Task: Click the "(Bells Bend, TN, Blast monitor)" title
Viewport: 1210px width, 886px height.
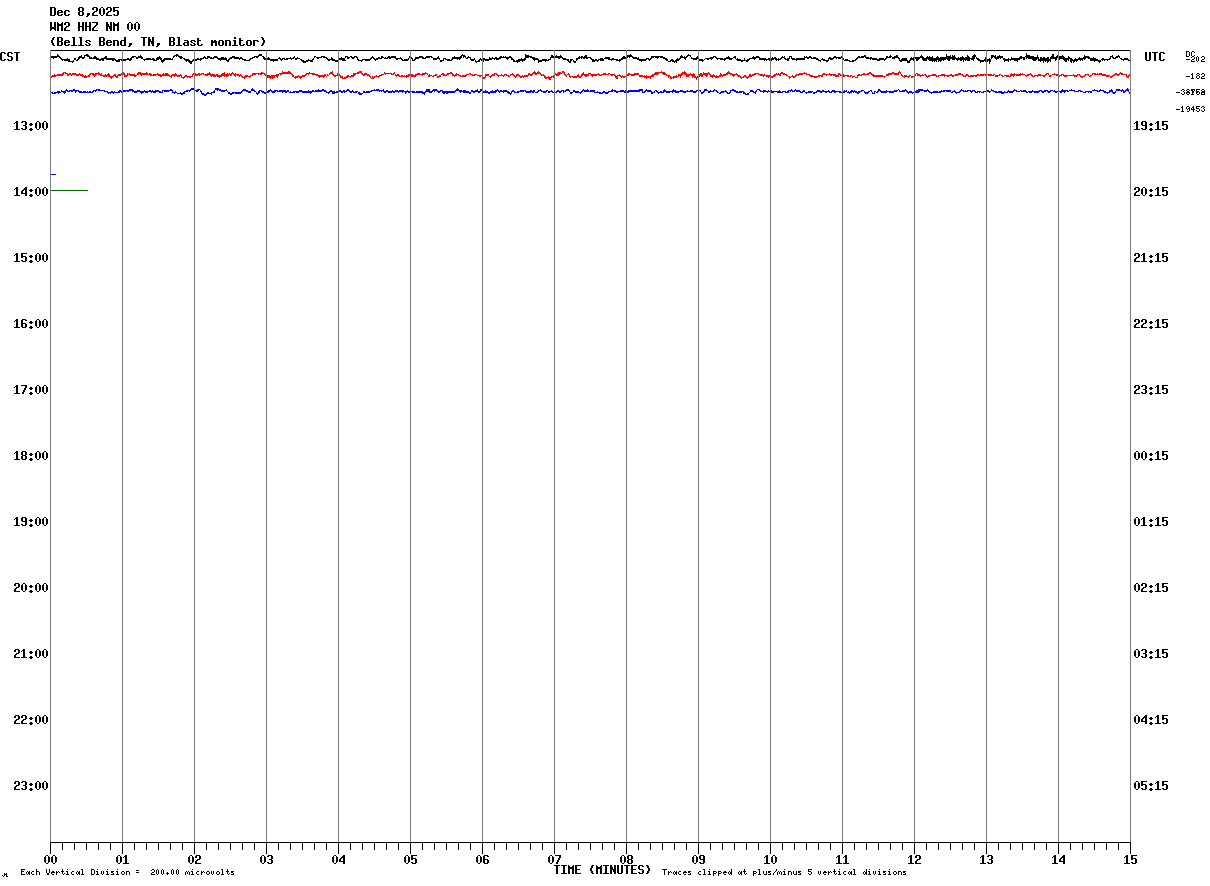Action: click(158, 42)
